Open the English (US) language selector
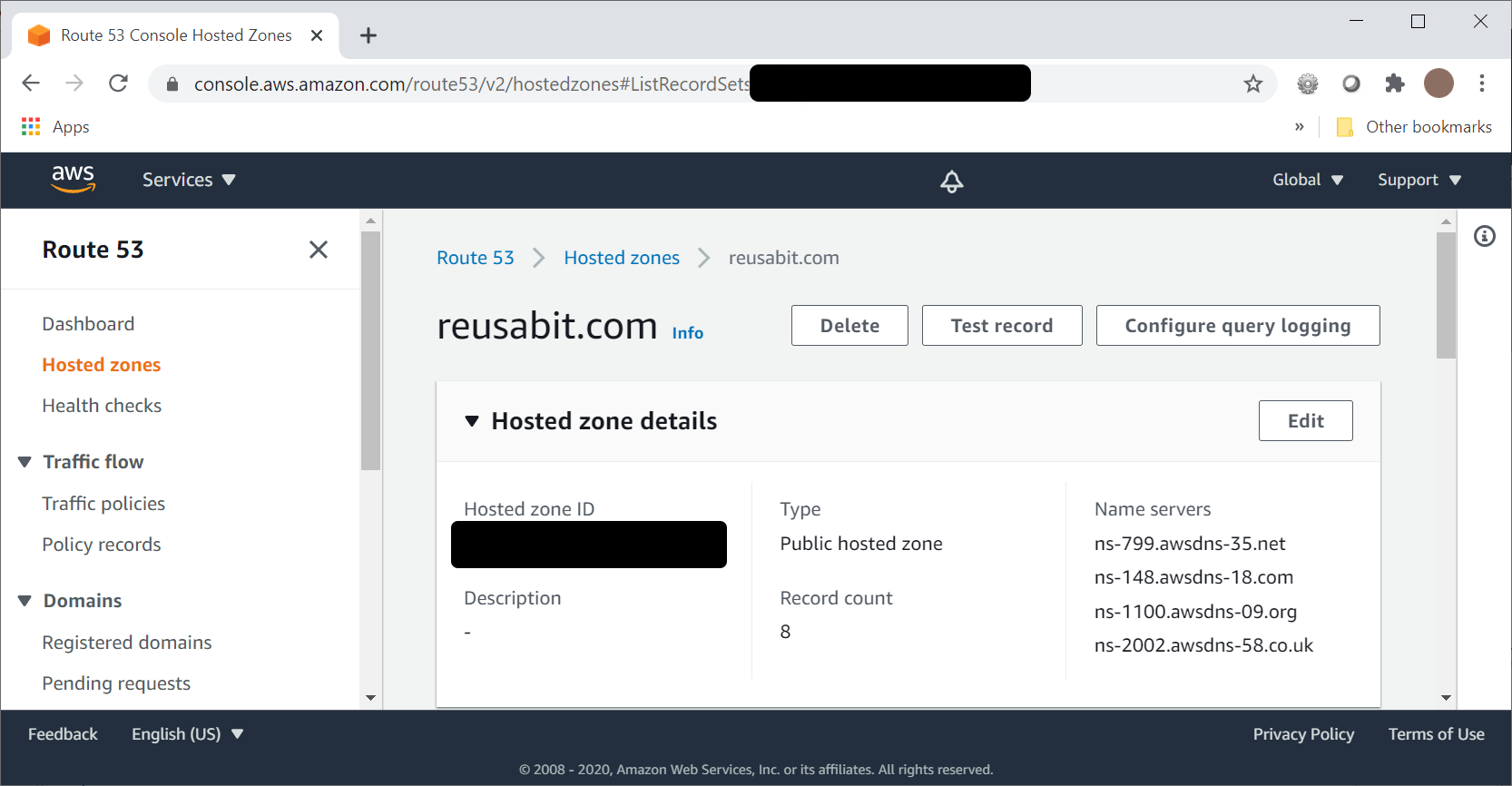This screenshot has height=786, width=1512. point(188,734)
